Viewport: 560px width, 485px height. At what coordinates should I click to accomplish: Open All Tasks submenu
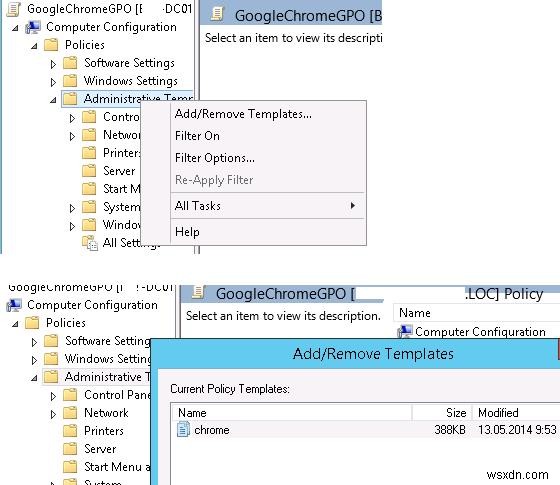point(269,206)
